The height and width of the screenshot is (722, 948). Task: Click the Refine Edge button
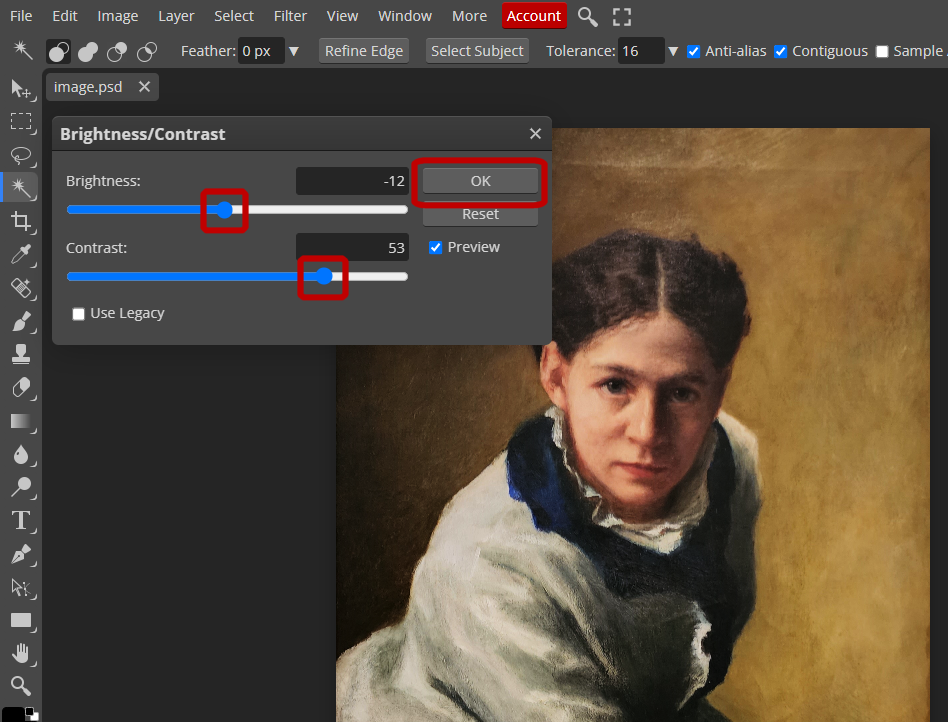tap(364, 51)
